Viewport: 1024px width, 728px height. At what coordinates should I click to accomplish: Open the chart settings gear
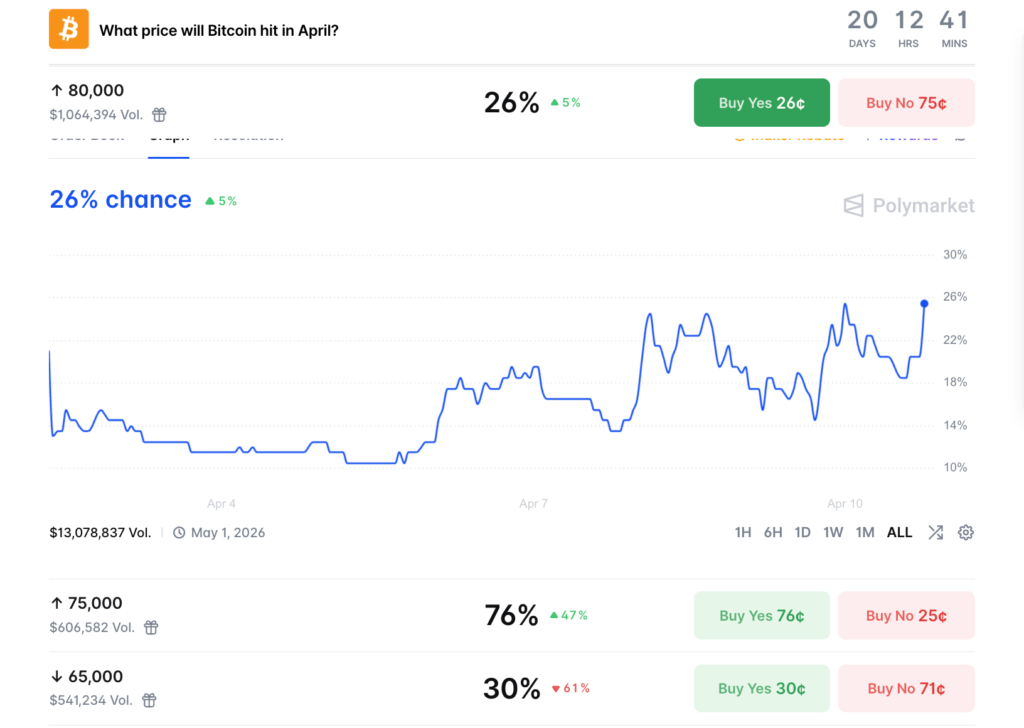click(x=965, y=532)
